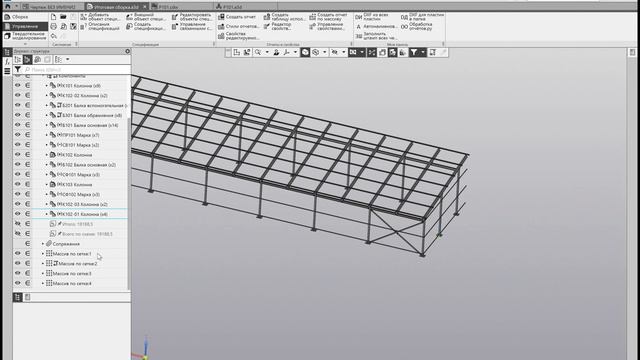Toggle the eye for ПР101 Марка (x7)

18,135
